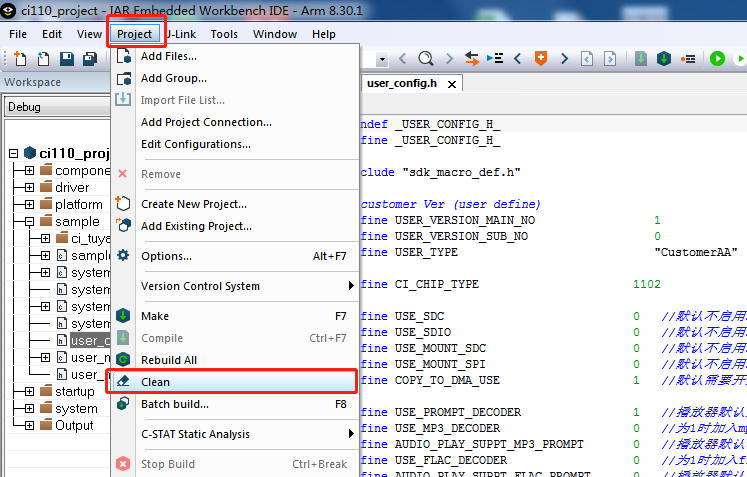Select the startup folder in workspace tree

[x=75, y=392]
